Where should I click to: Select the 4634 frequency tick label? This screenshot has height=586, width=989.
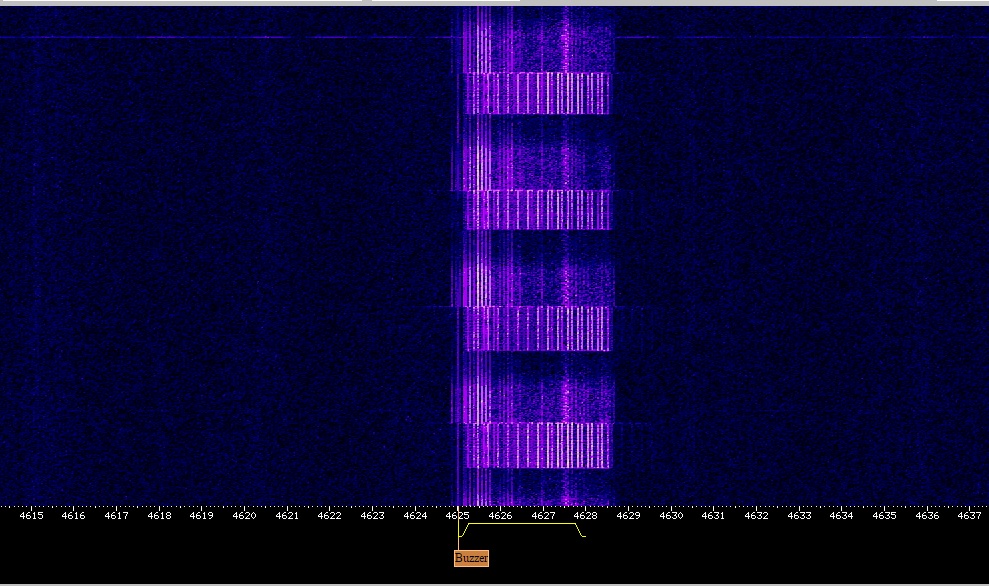tap(841, 516)
